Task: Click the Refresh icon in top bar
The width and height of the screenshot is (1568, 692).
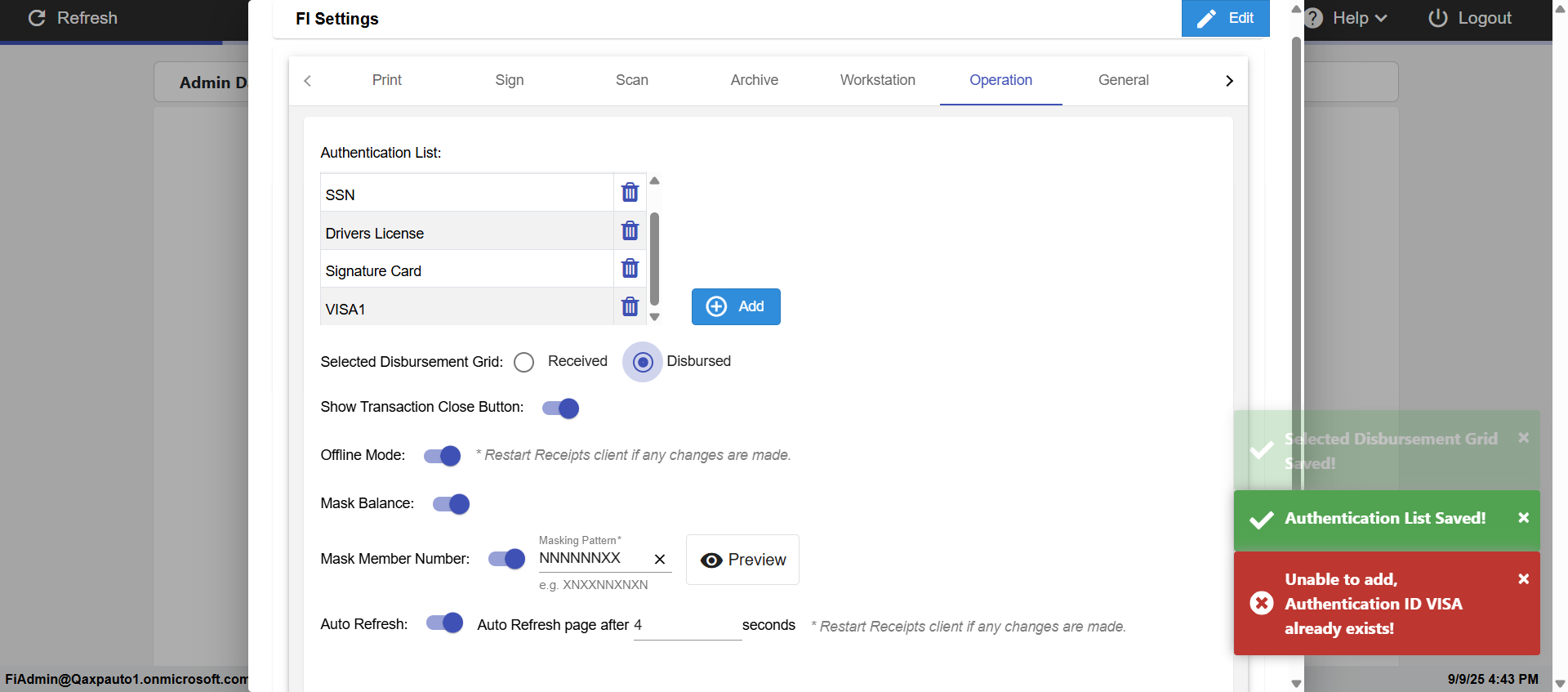Action: point(37,18)
